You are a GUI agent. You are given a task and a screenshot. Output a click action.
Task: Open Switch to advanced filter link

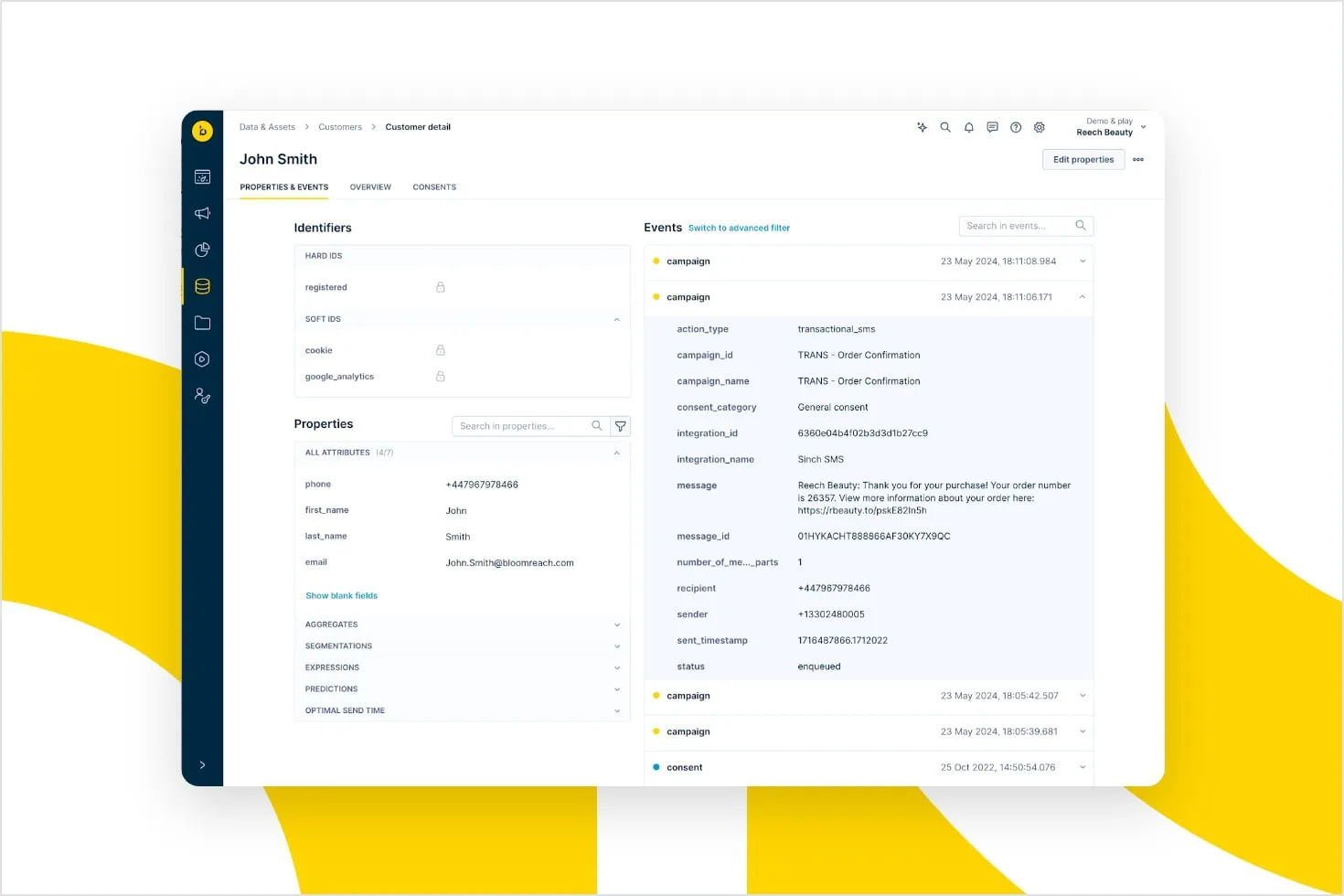[x=739, y=227]
